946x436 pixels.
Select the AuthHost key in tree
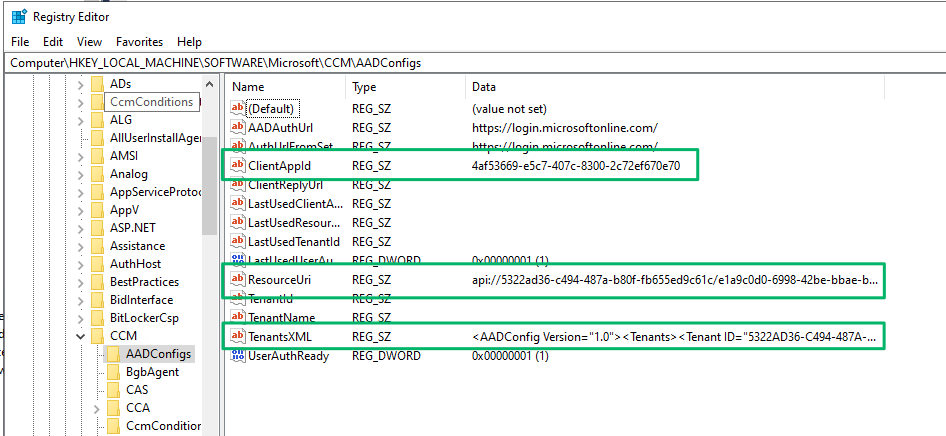pyautogui.click(x=135, y=264)
